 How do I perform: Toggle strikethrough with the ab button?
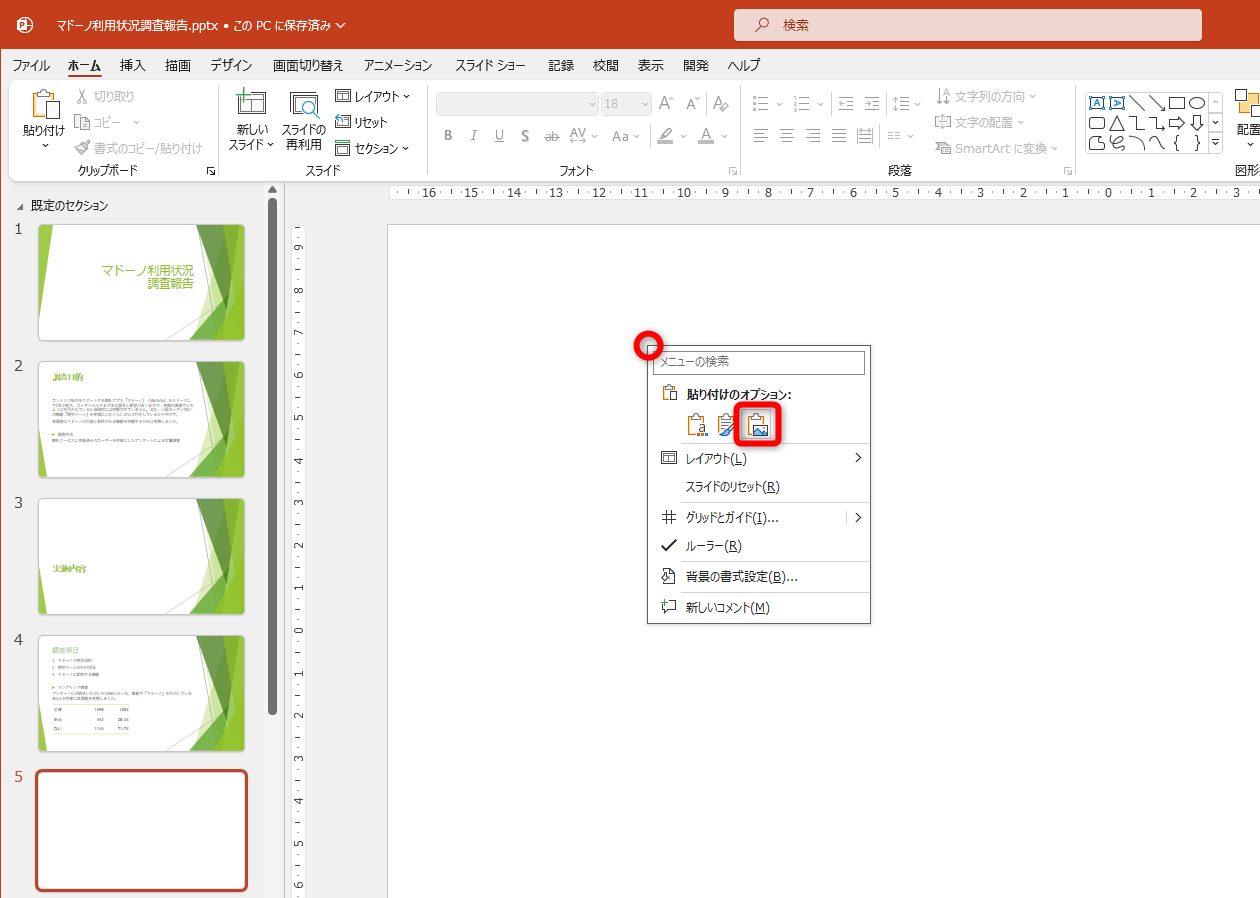click(551, 136)
